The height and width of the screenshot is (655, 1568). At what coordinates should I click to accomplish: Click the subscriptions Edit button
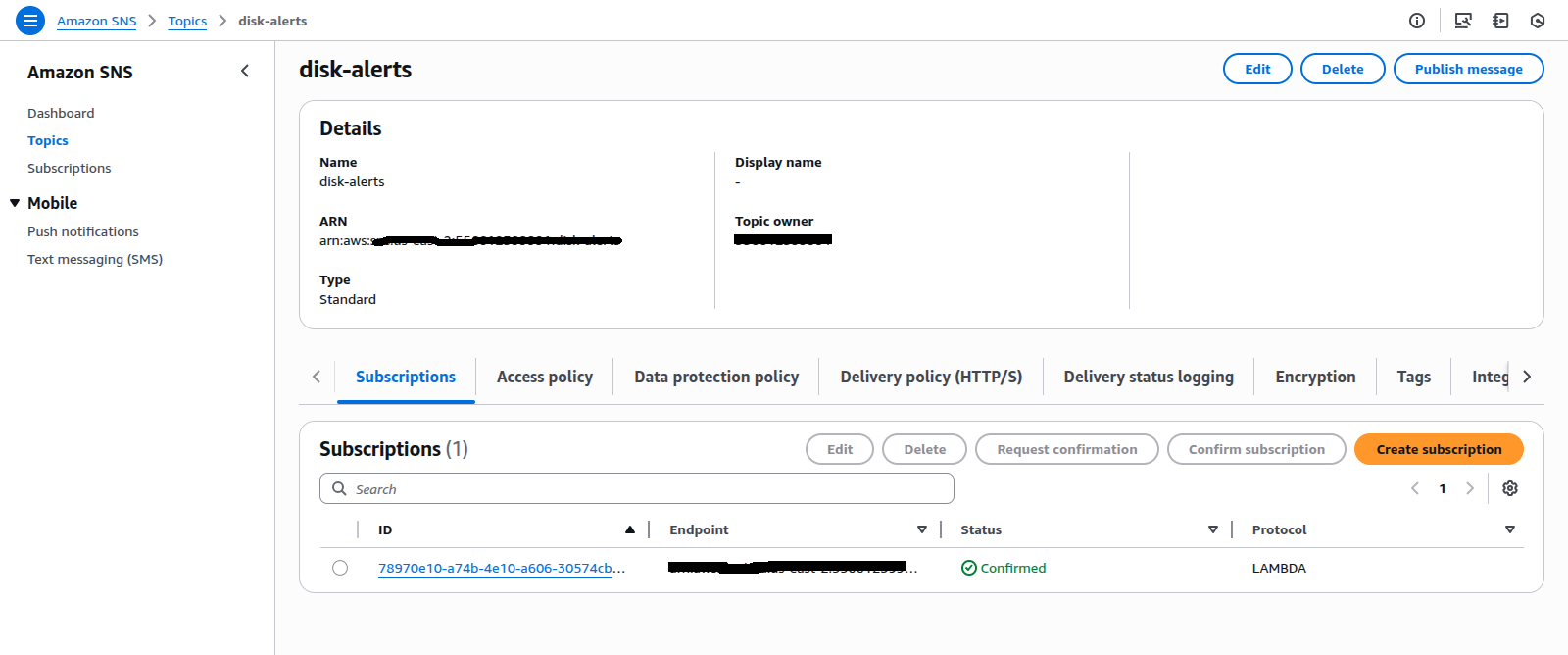840,449
